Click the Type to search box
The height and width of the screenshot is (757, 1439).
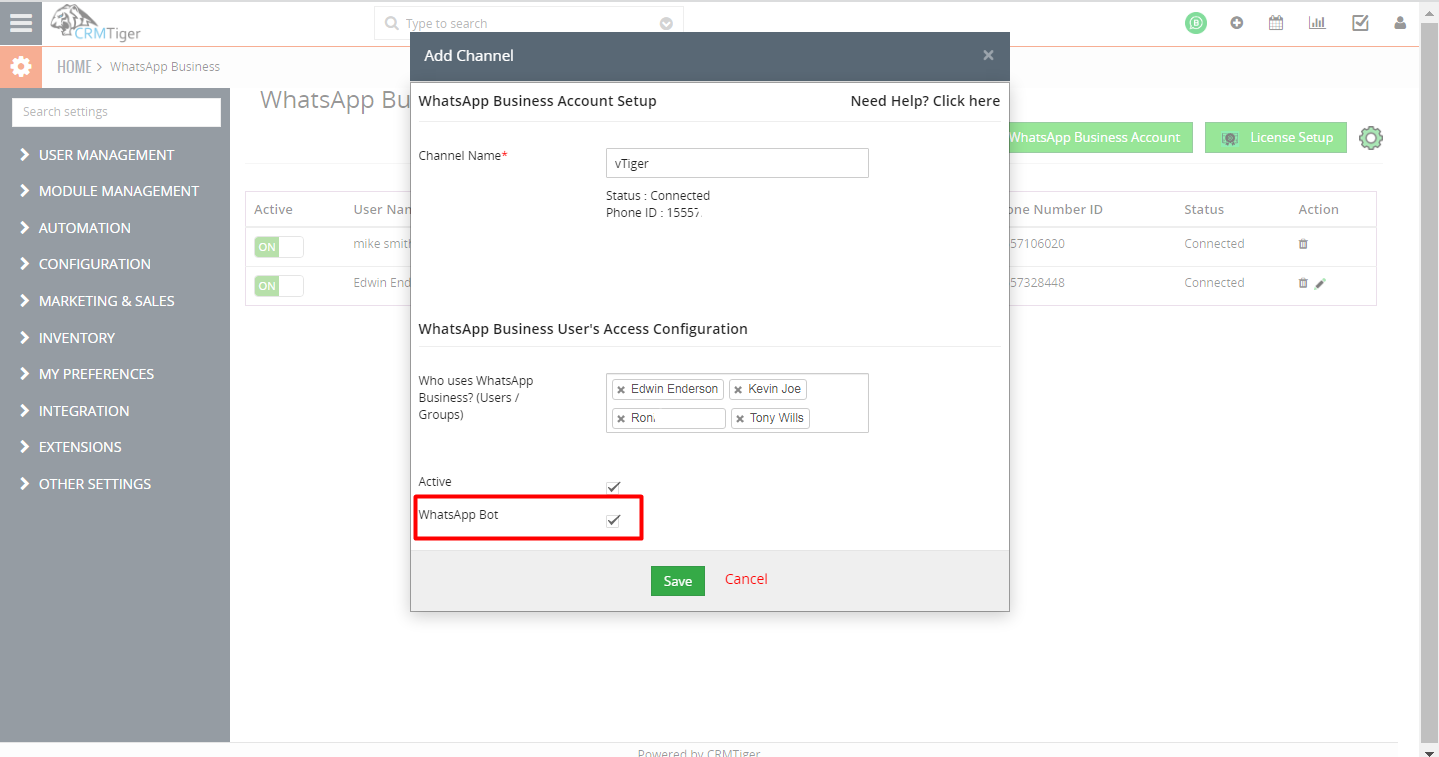pos(529,24)
